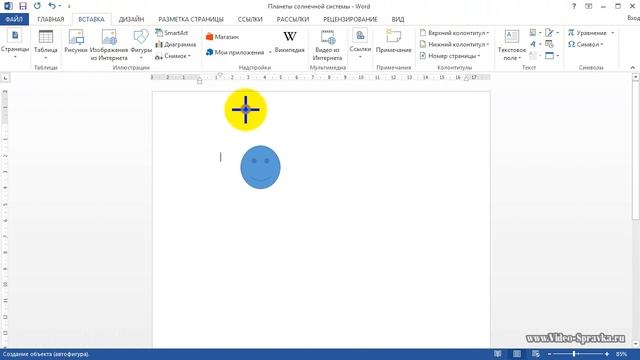Open the Уравнение dropdown arrow
This screenshot has height=360, width=640.
tap(612, 33)
